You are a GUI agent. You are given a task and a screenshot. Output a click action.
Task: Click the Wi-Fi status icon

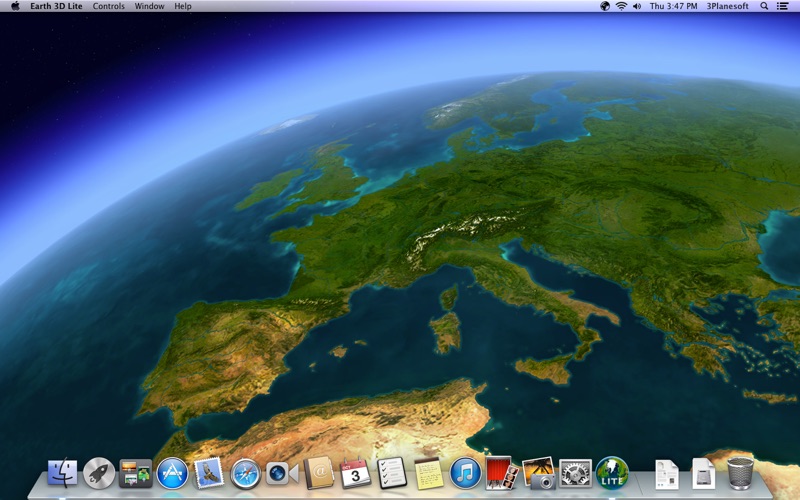tap(621, 6)
